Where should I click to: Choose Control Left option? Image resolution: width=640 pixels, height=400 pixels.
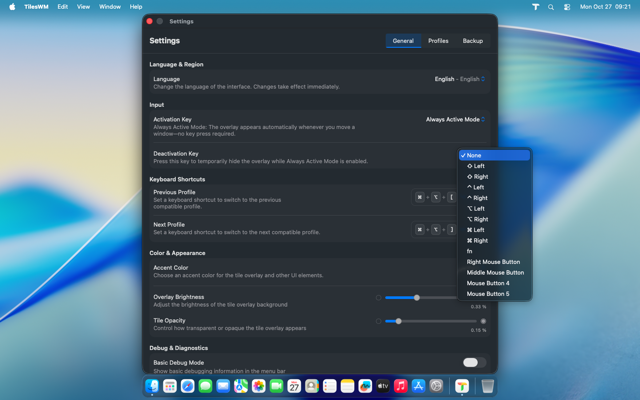[x=494, y=187]
